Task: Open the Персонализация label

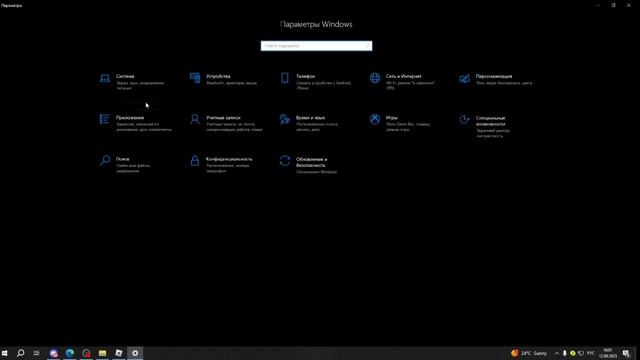Action: coord(494,76)
